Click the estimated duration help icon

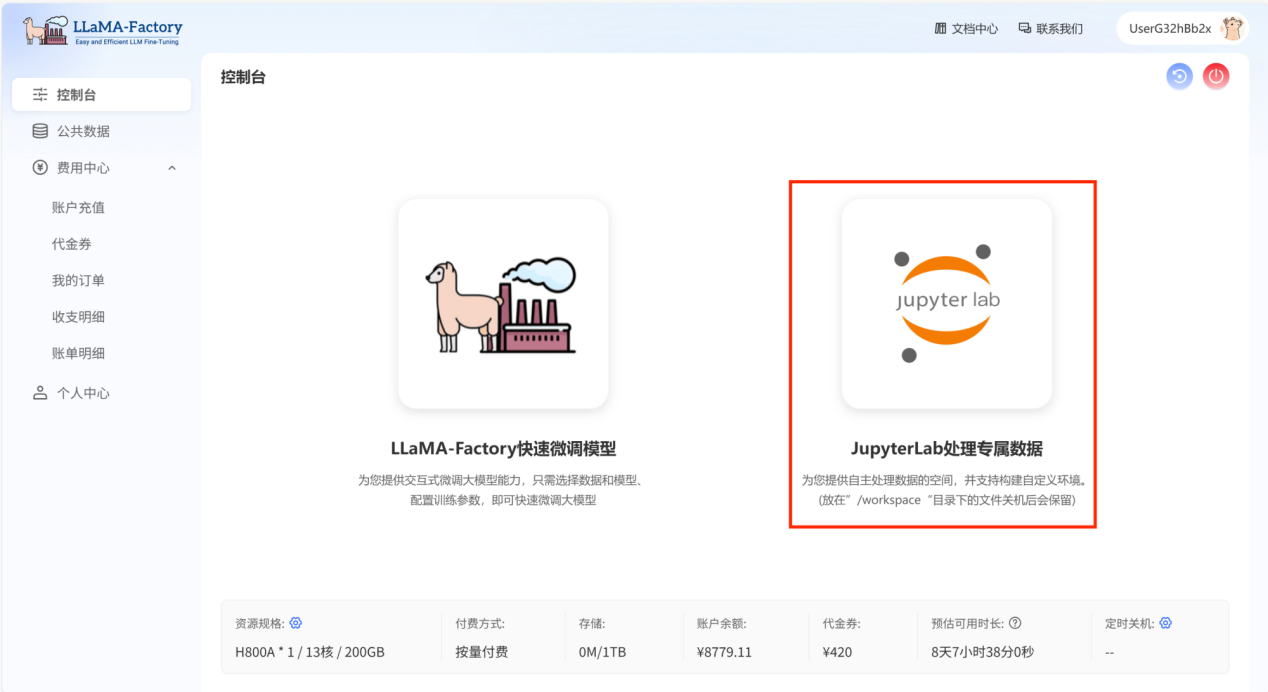coord(1015,623)
